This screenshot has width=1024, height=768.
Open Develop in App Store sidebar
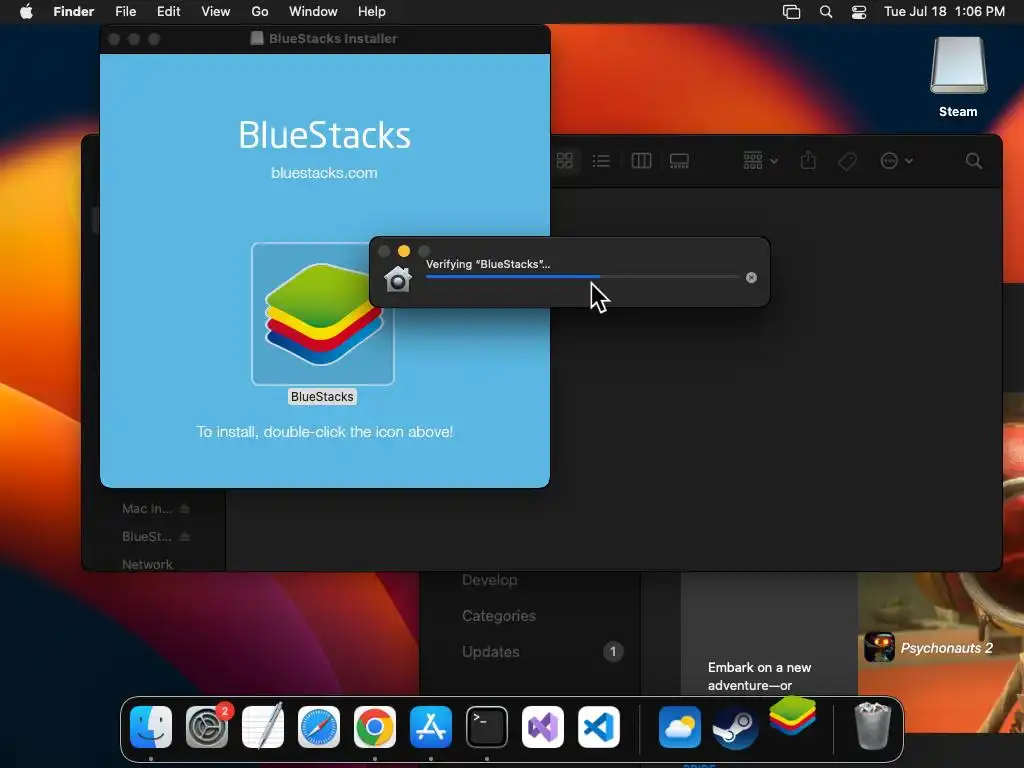[489, 580]
